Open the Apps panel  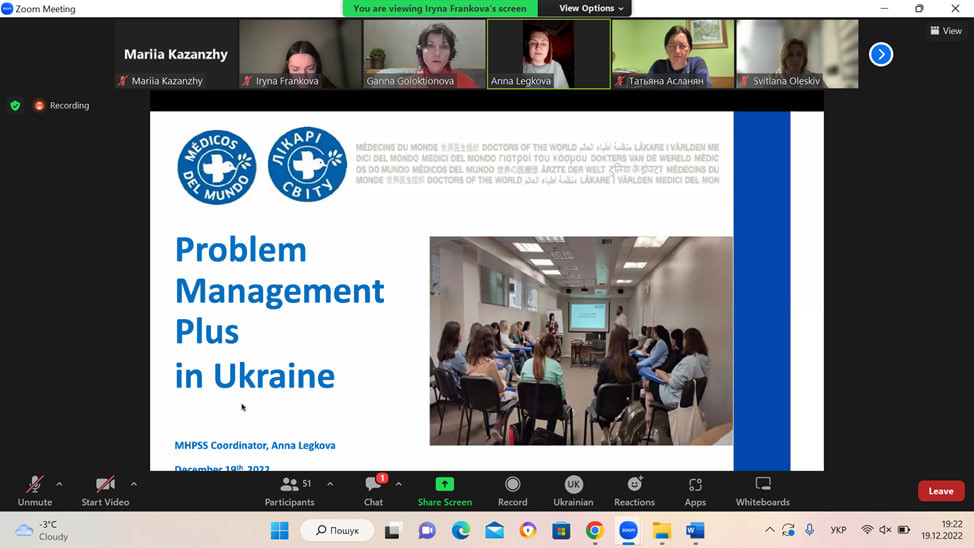[x=695, y=491]
